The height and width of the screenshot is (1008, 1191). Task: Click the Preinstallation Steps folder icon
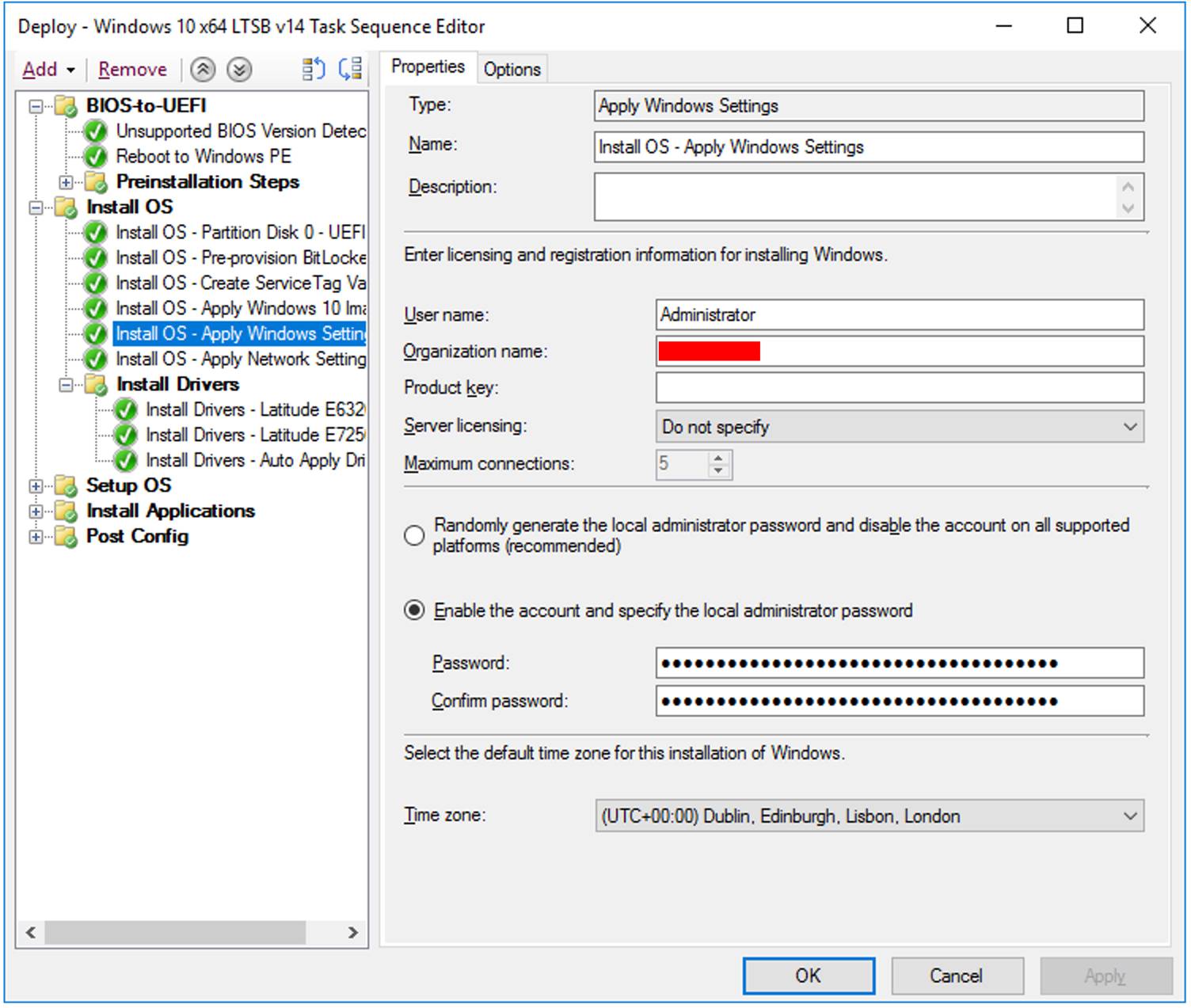[x=96, y=181]
